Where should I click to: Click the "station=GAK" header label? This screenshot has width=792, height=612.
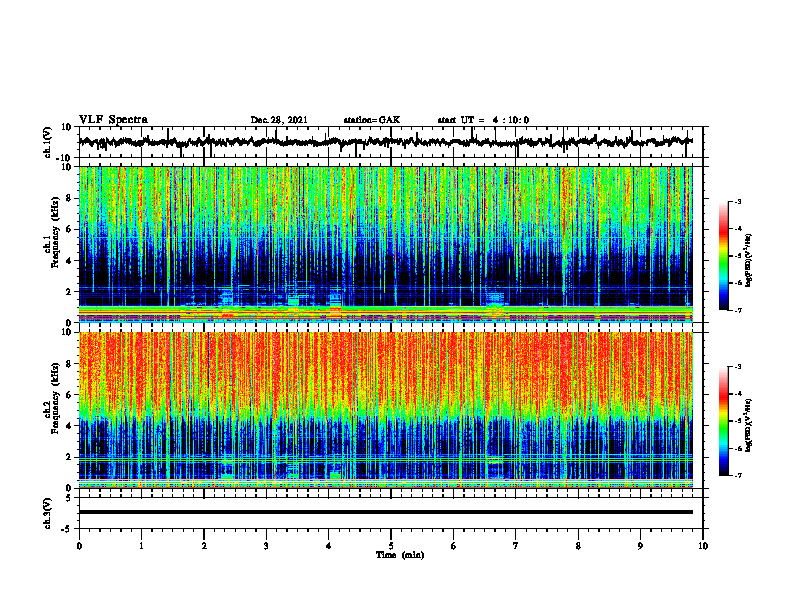(372, 120)
